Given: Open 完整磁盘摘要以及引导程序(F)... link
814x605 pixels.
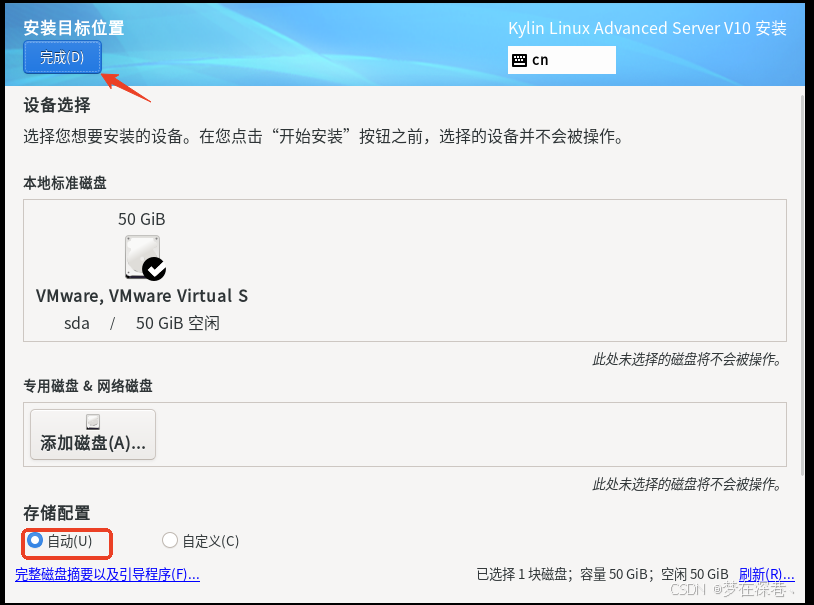Looking at the screenshot, I should pyautogui.click(x=107, y=574).
